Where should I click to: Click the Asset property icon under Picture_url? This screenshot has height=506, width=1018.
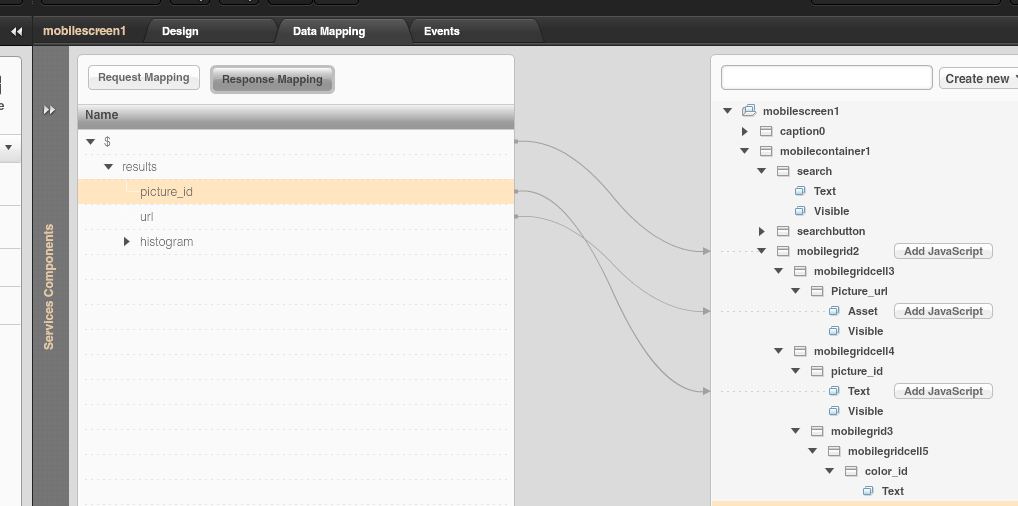tap(834, 311)
